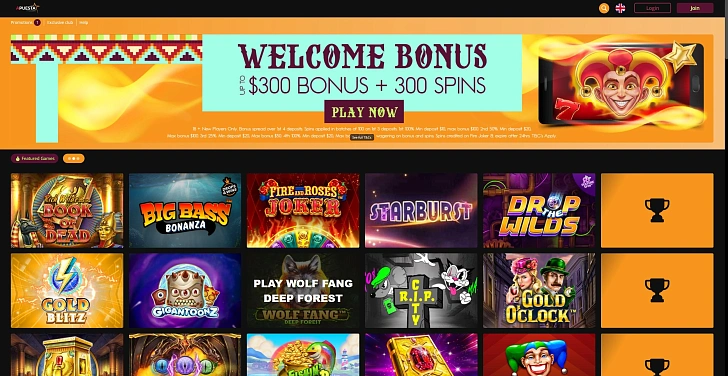Click the second row trophy tile
728x376 pixels.
coord(657,291)
